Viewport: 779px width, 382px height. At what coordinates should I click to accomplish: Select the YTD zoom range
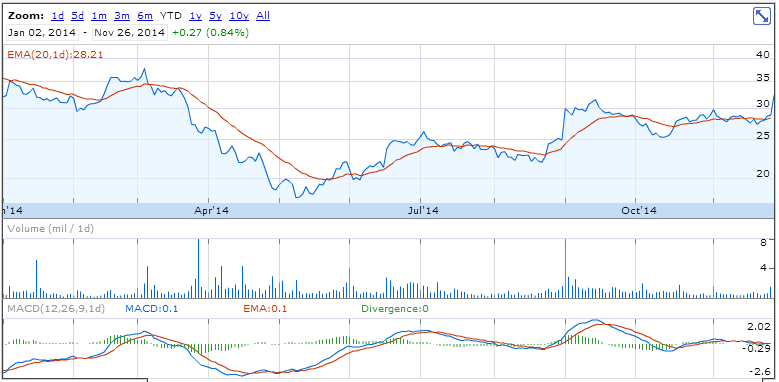pyautogui.click(x=170, y=16)
